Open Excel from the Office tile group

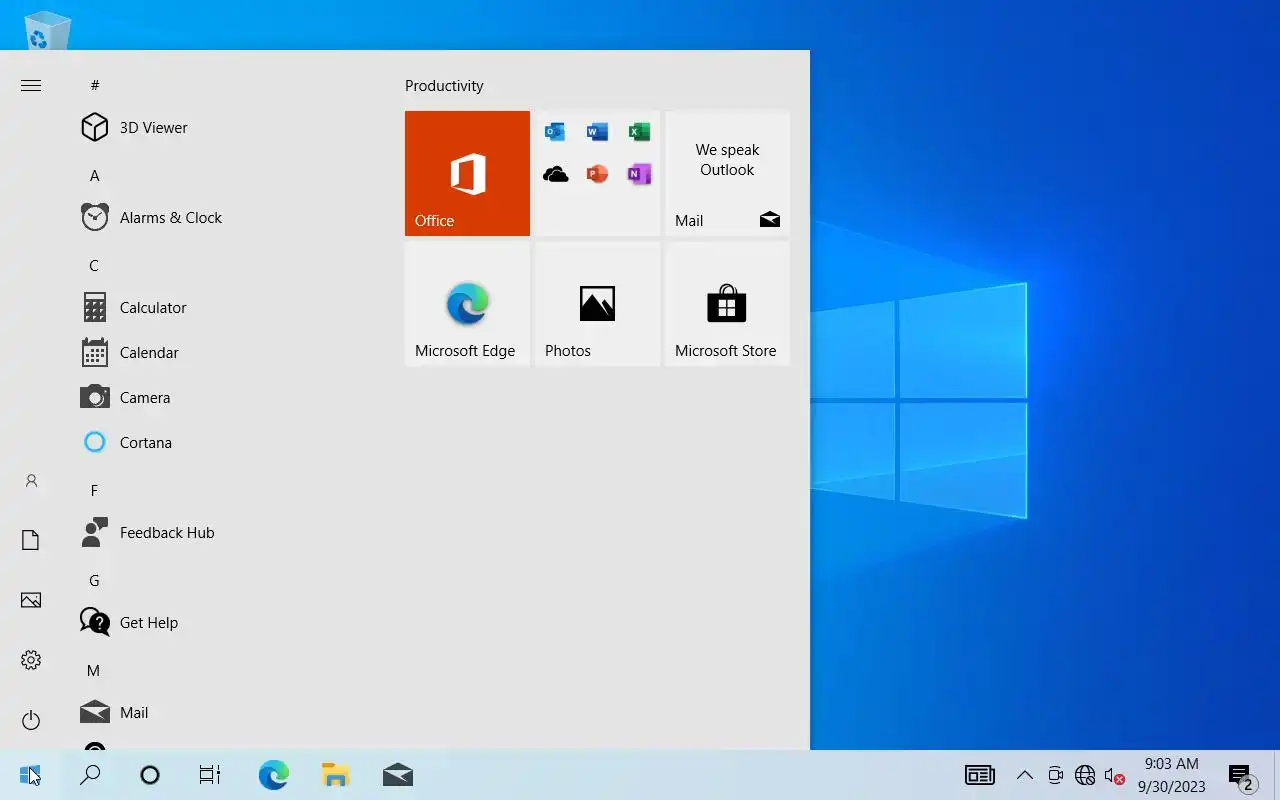pyautogui.click(x=639, y=132)
